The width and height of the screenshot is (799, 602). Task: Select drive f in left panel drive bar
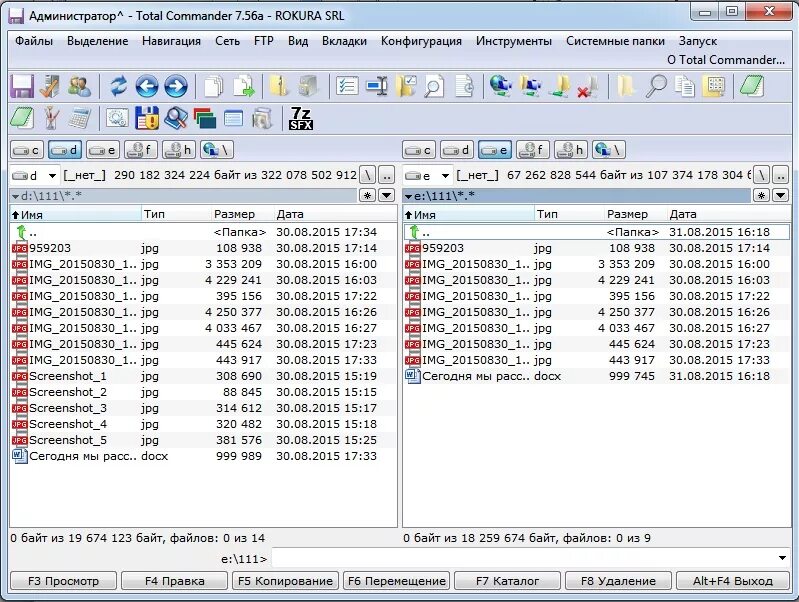coord(140,150)
